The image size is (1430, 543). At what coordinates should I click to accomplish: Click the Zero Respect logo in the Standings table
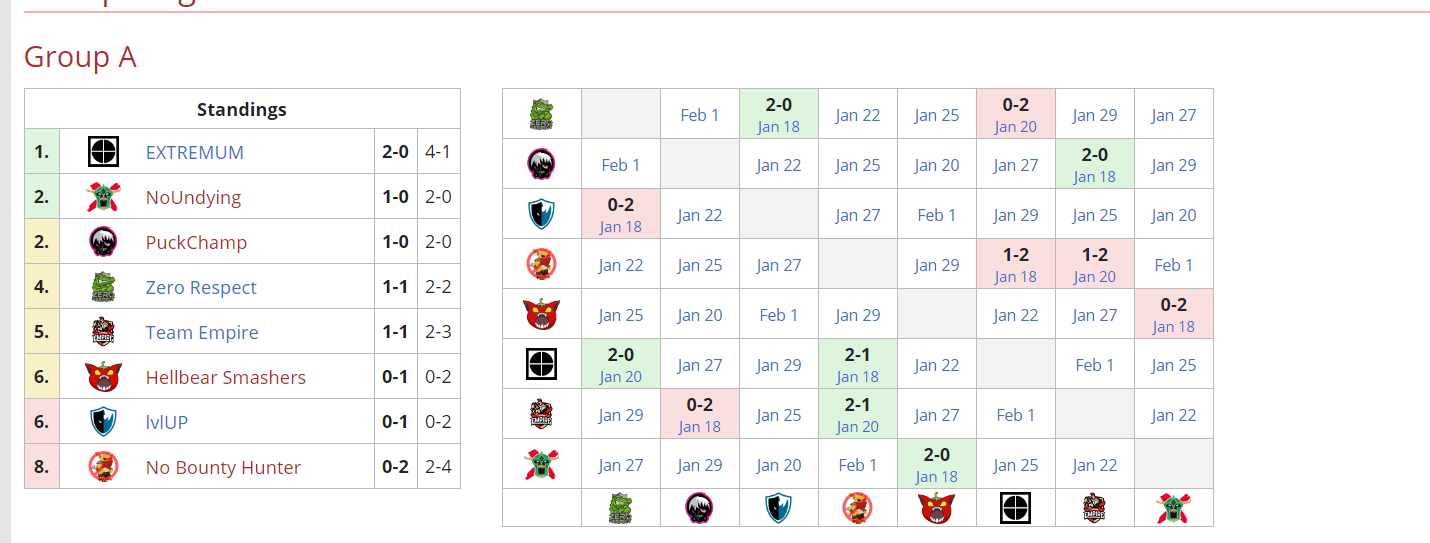(x=103, y=287)
